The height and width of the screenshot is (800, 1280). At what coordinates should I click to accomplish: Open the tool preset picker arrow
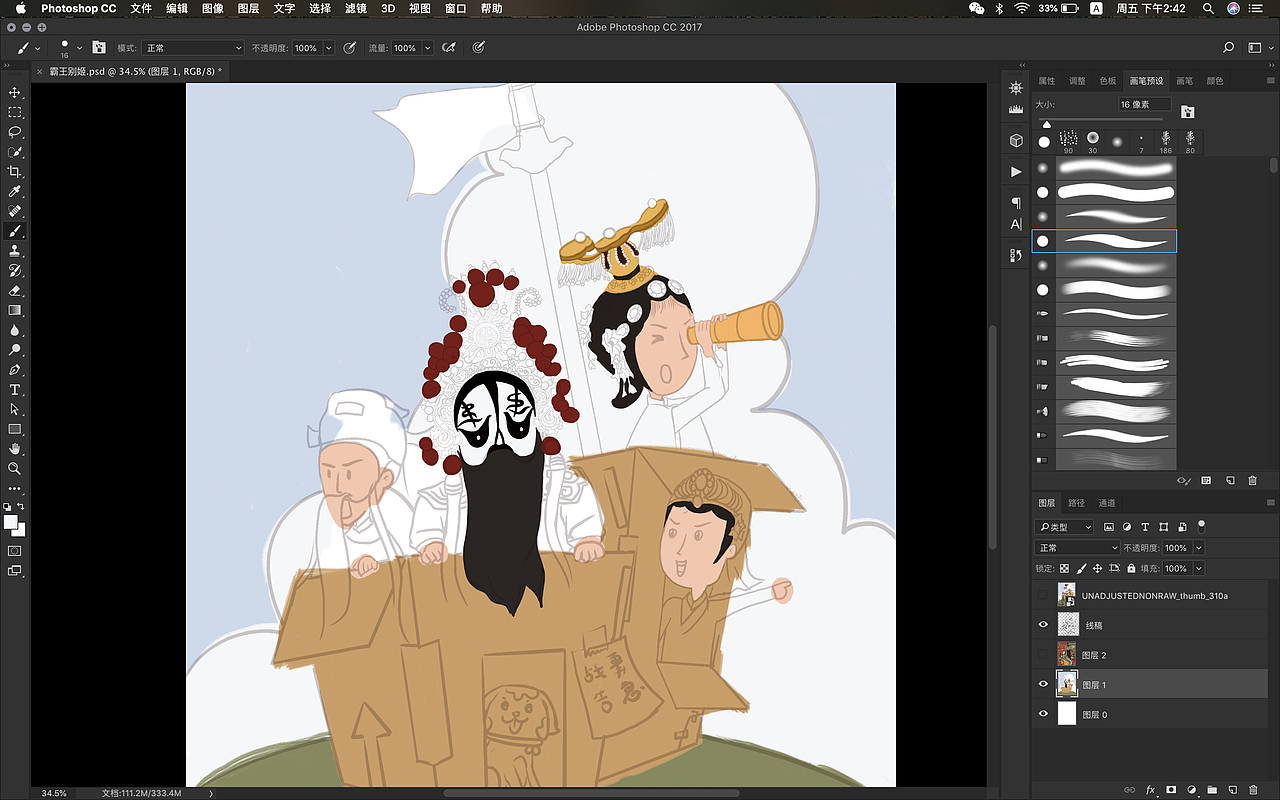38,48
